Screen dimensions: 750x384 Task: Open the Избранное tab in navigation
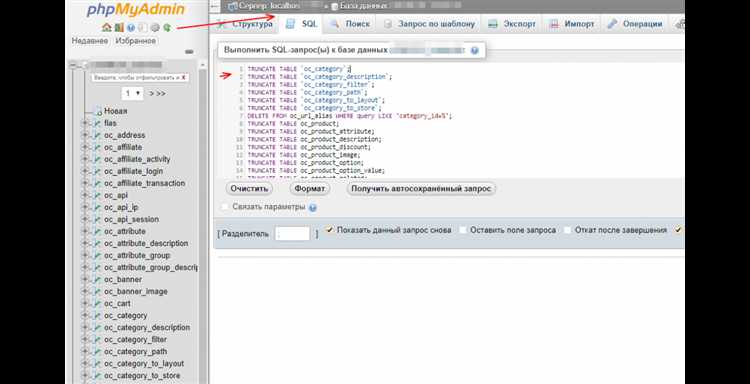pos(136,41)
